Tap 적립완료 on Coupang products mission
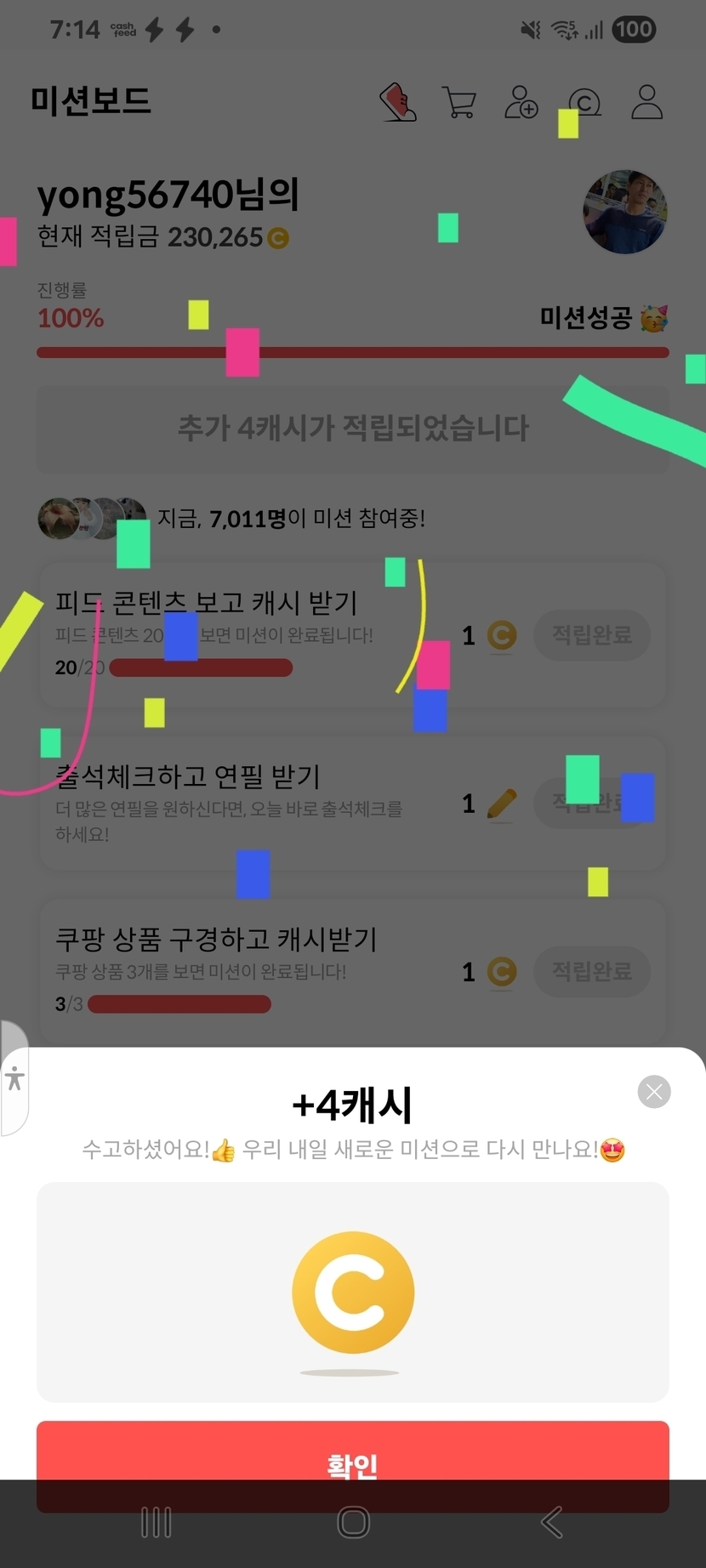The image size is (706, 1568). click(592, 971)
